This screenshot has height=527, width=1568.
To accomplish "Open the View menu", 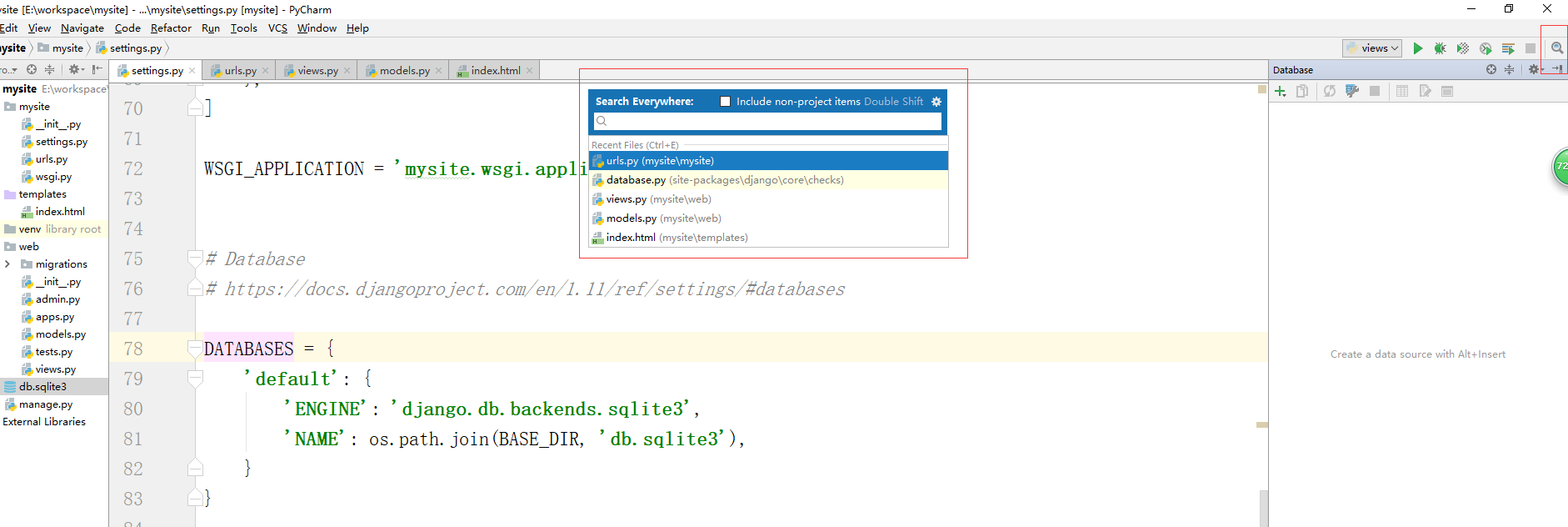I will click(x=39, y=28).
